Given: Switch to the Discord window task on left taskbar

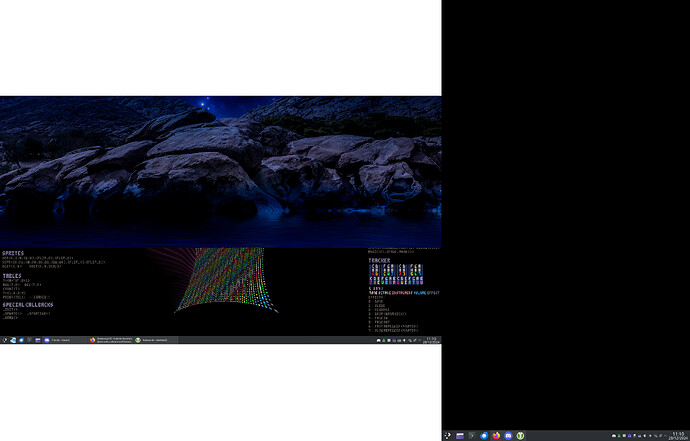Looking at the screenshot, I should [x=66, y=340].
